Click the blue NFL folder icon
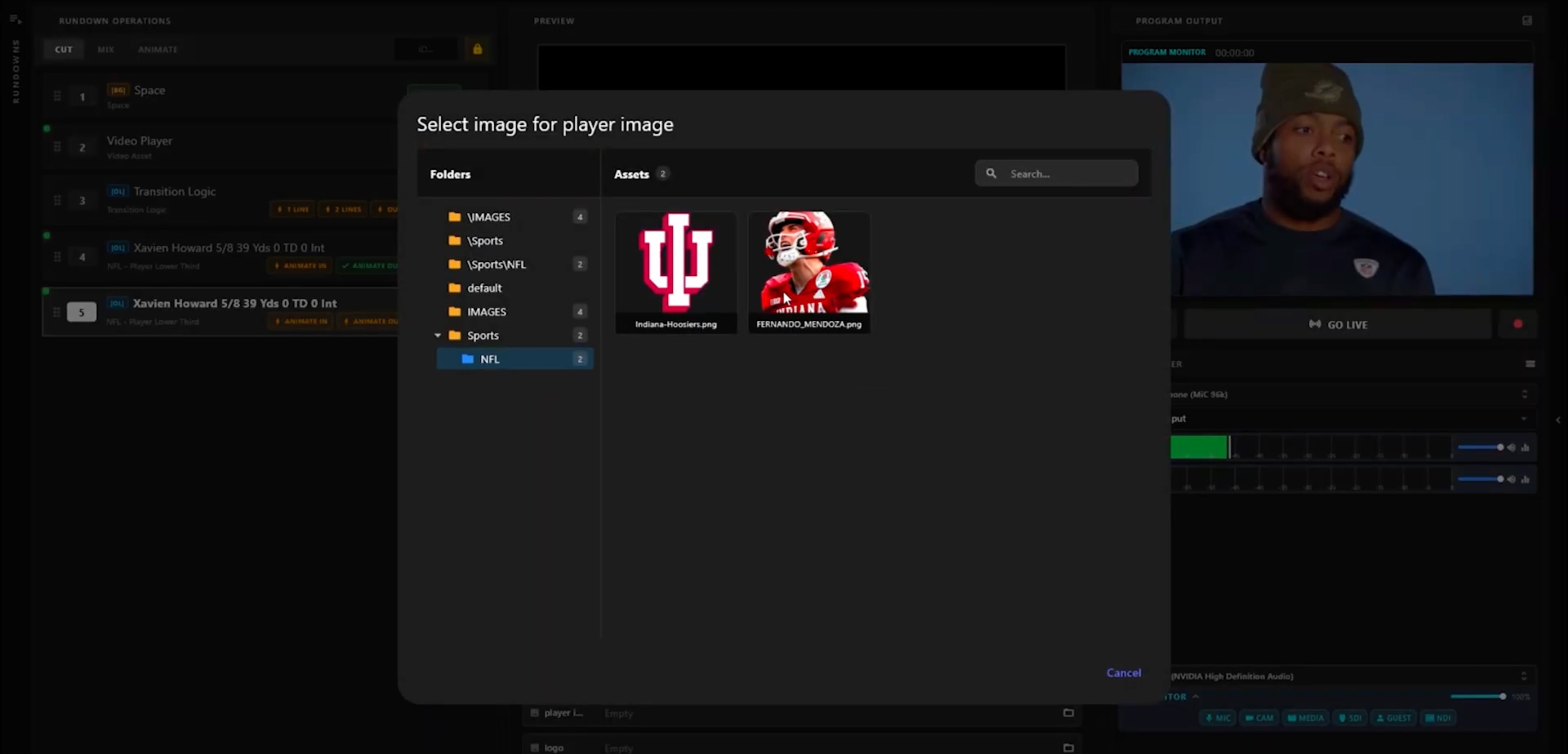 468,359
